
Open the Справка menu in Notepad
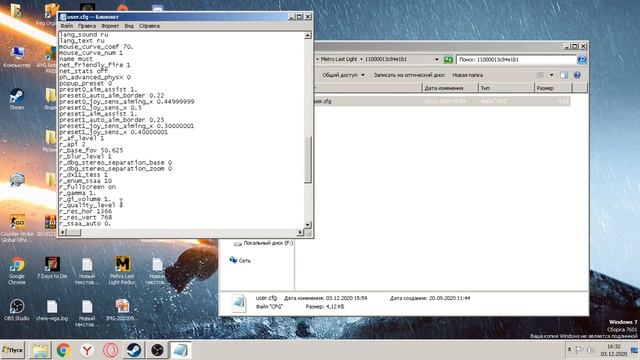tap(149, 26)
